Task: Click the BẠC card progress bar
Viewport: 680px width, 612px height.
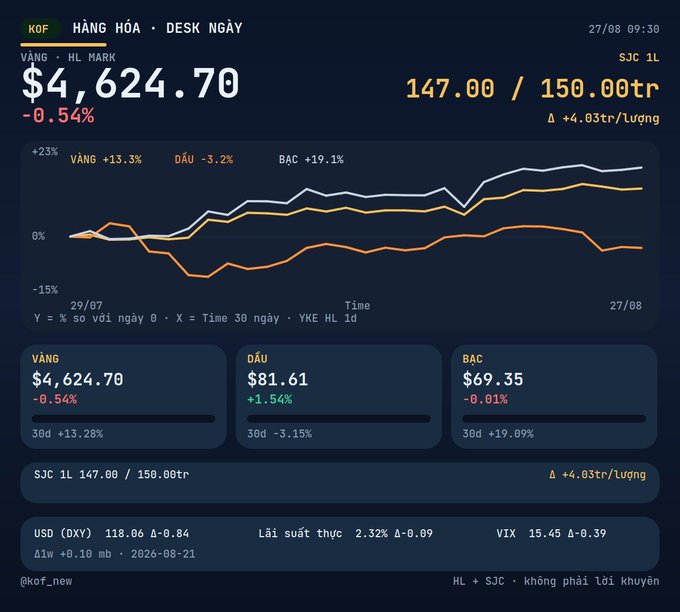Action: point(554,419)
